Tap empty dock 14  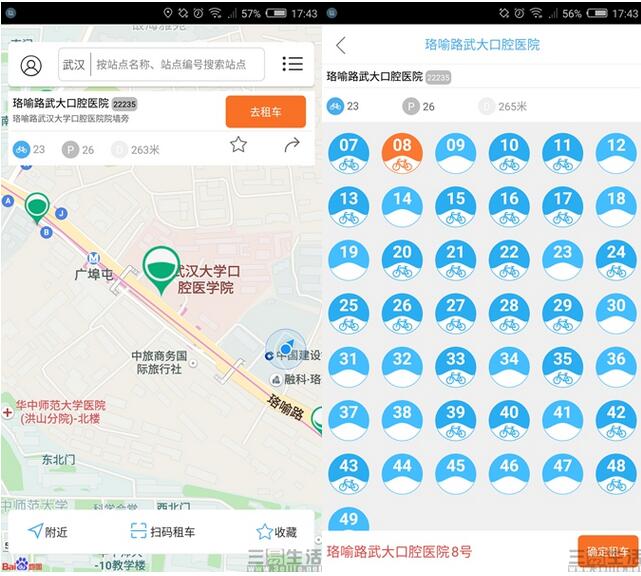[402, 207]
